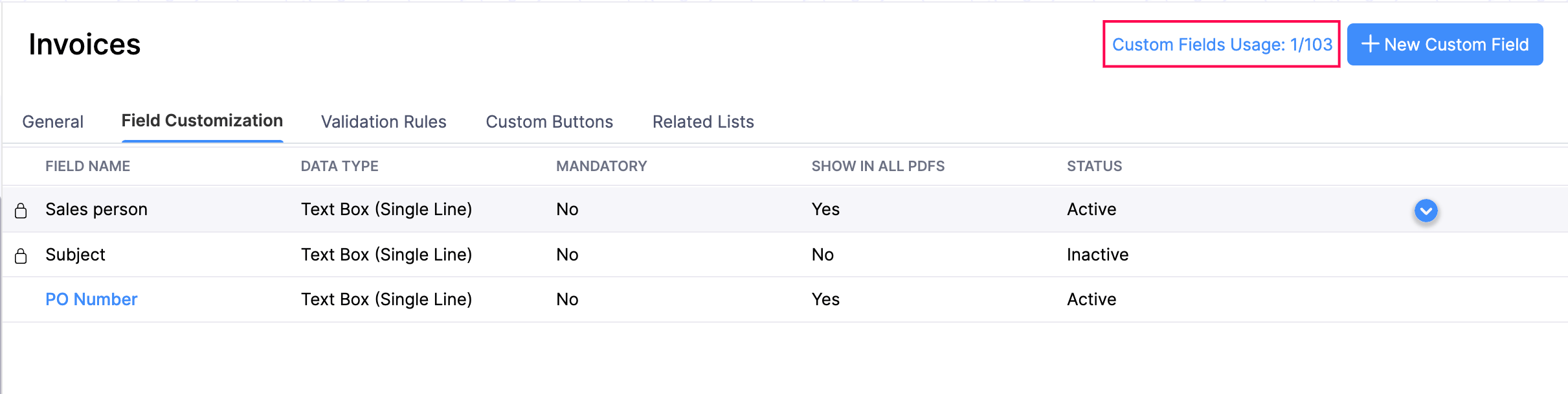
Task: Create a New Custom Field
Action: (1445, 44)
